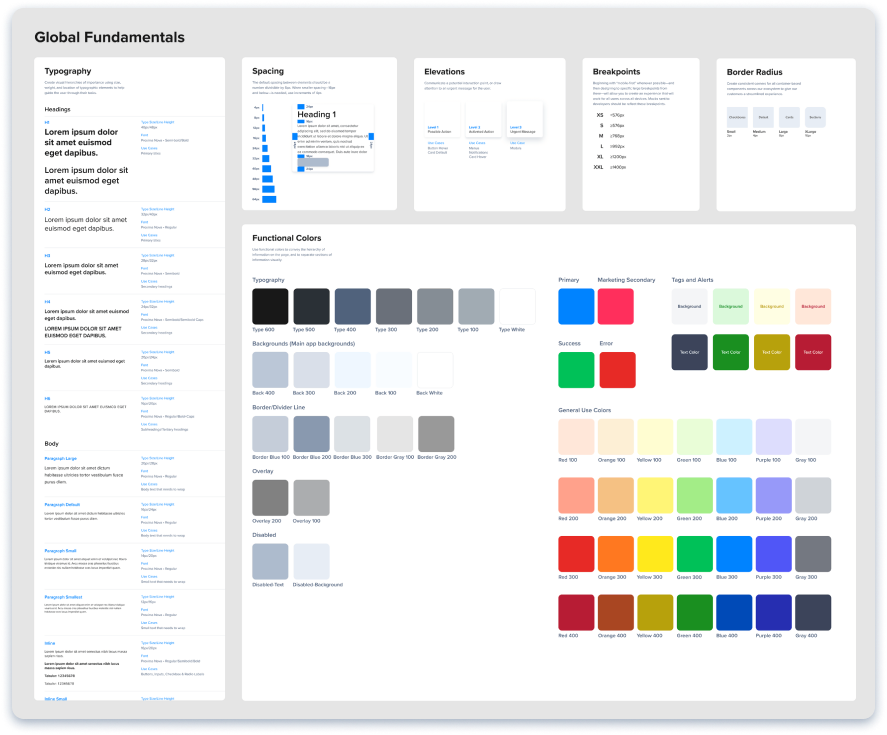The height and width of the screenshot is (735, 887).
Task: Select the Type 600 black swatch
Action: (x=270, y=306)
